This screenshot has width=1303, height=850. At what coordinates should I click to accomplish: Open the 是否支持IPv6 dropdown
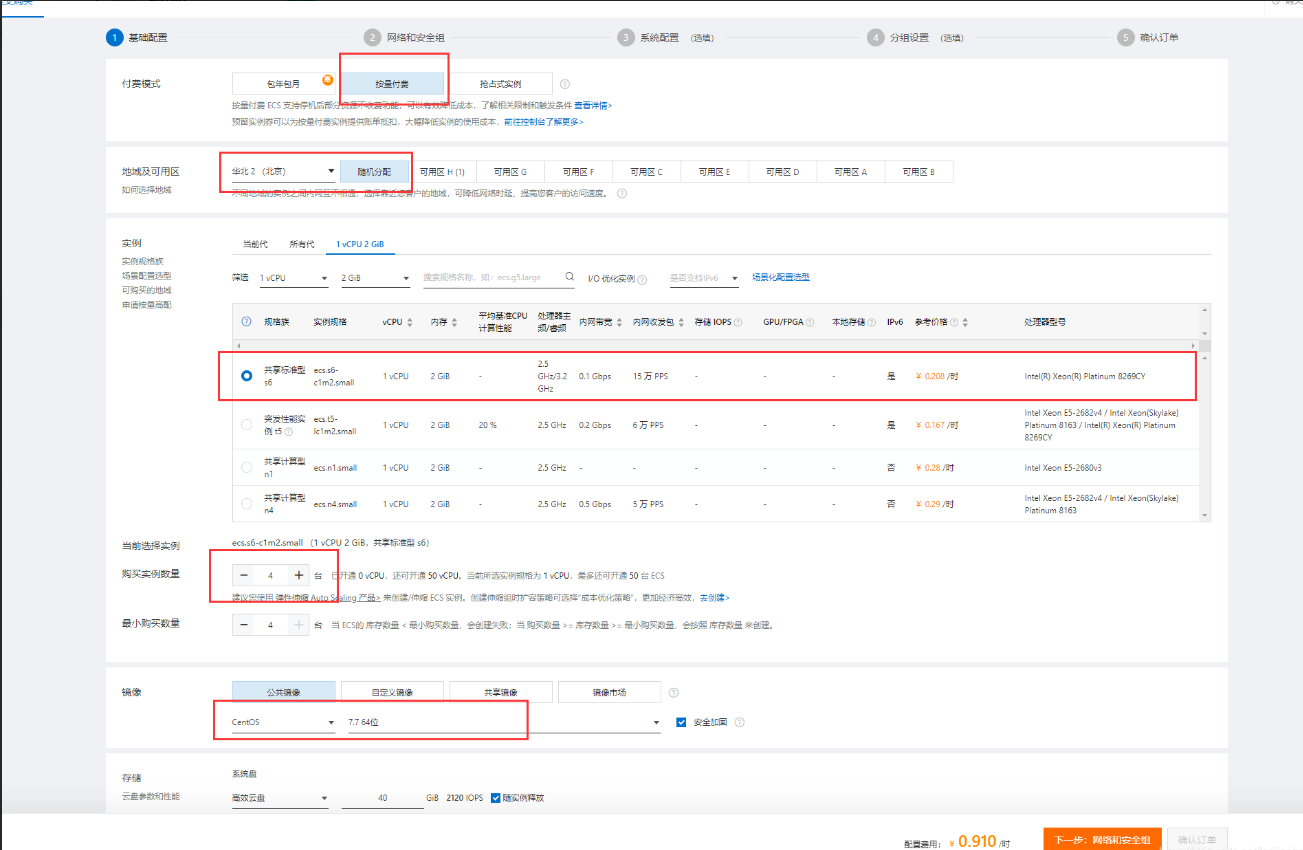pyautogui.click(x=704, y=278)
